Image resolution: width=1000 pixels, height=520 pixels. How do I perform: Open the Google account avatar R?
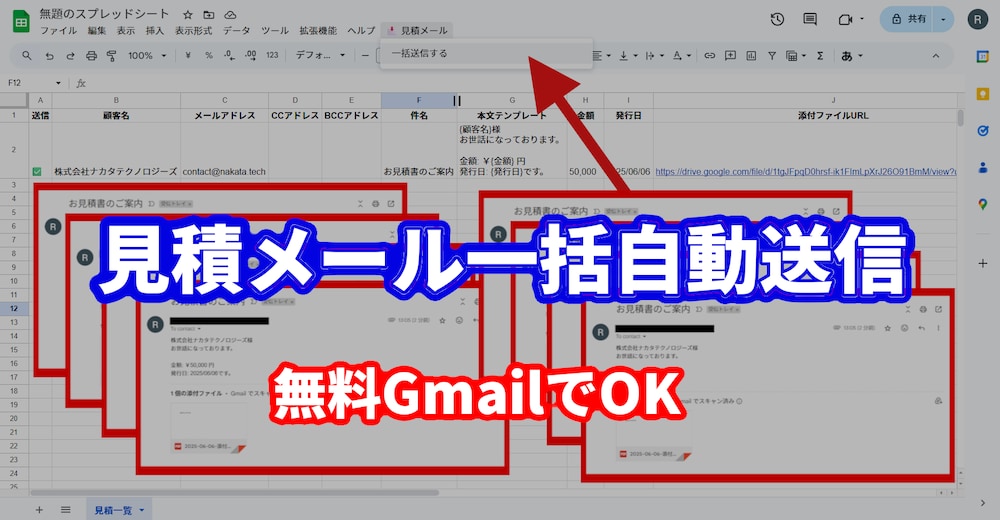(x=978, y=19)
